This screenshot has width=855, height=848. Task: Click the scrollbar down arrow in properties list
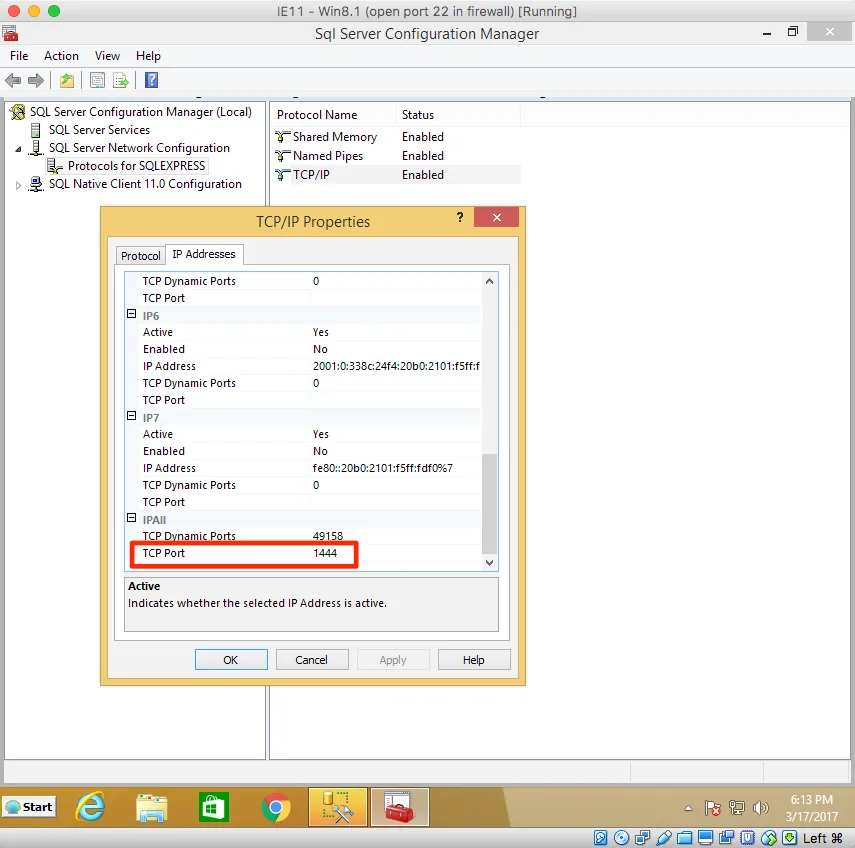click(490, 563)
